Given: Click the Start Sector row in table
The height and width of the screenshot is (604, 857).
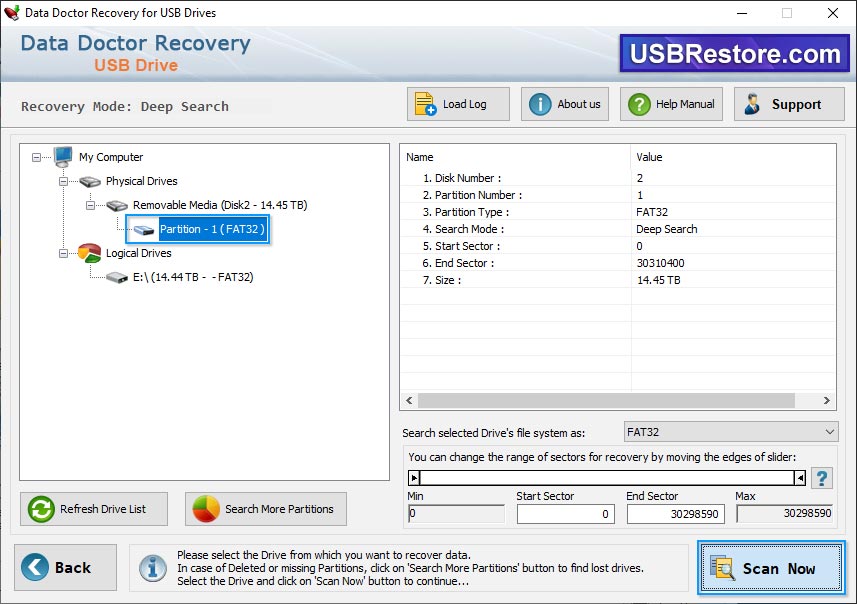Looking at the screenshot, I should click(618, 246).
